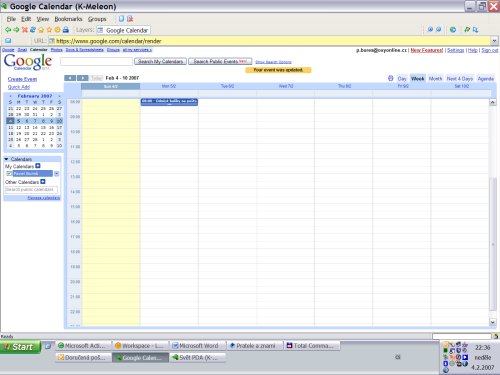
Task: Open the Bookmarks menu
Action: click(x=68, y=19)
